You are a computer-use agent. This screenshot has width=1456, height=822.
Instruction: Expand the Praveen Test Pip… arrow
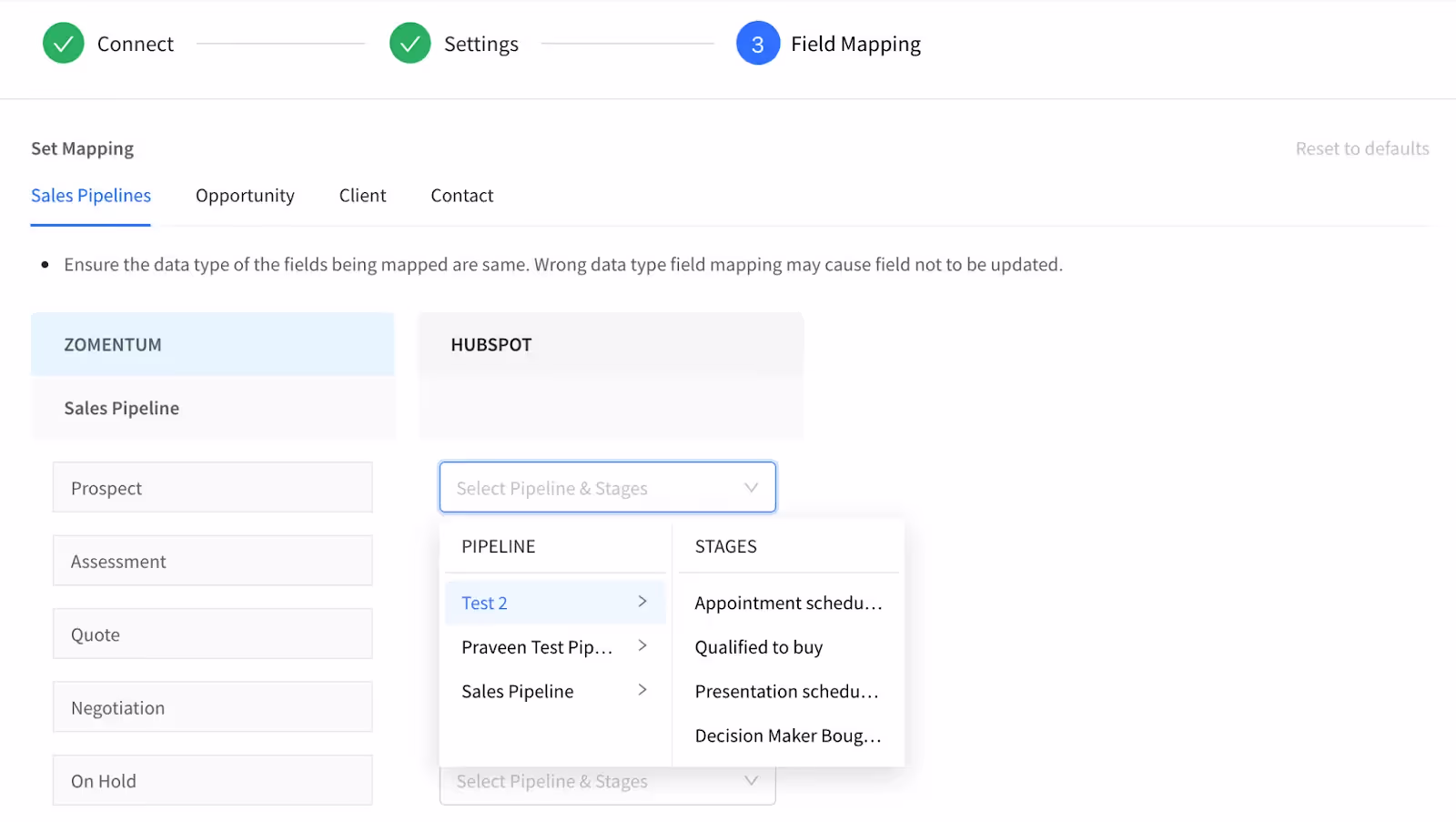(x=642, y=645)
